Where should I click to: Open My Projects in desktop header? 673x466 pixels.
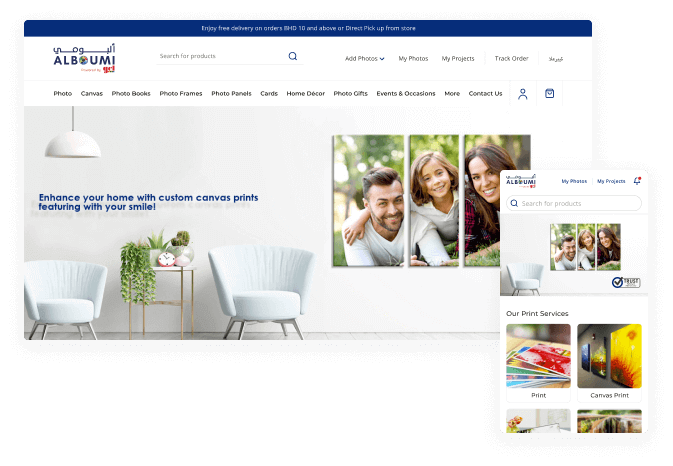click(458, 58)
